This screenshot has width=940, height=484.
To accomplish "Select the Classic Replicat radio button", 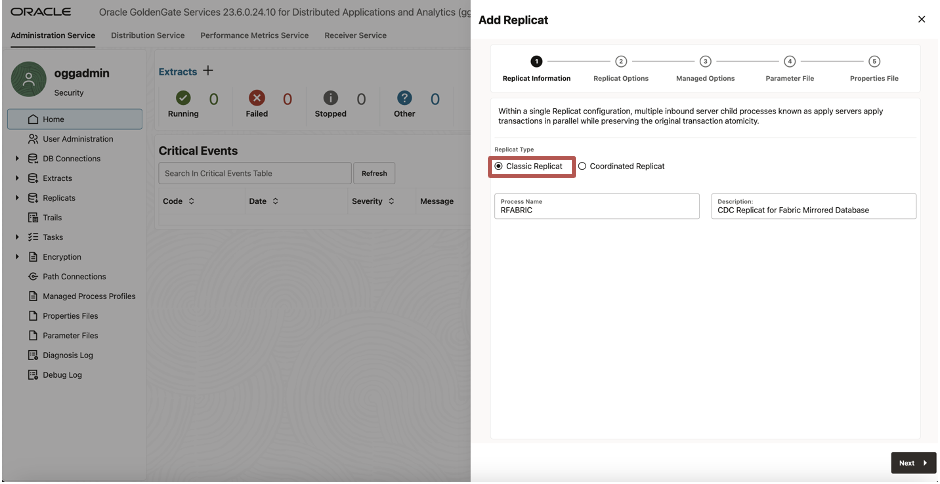I will (x=499, y=166).
